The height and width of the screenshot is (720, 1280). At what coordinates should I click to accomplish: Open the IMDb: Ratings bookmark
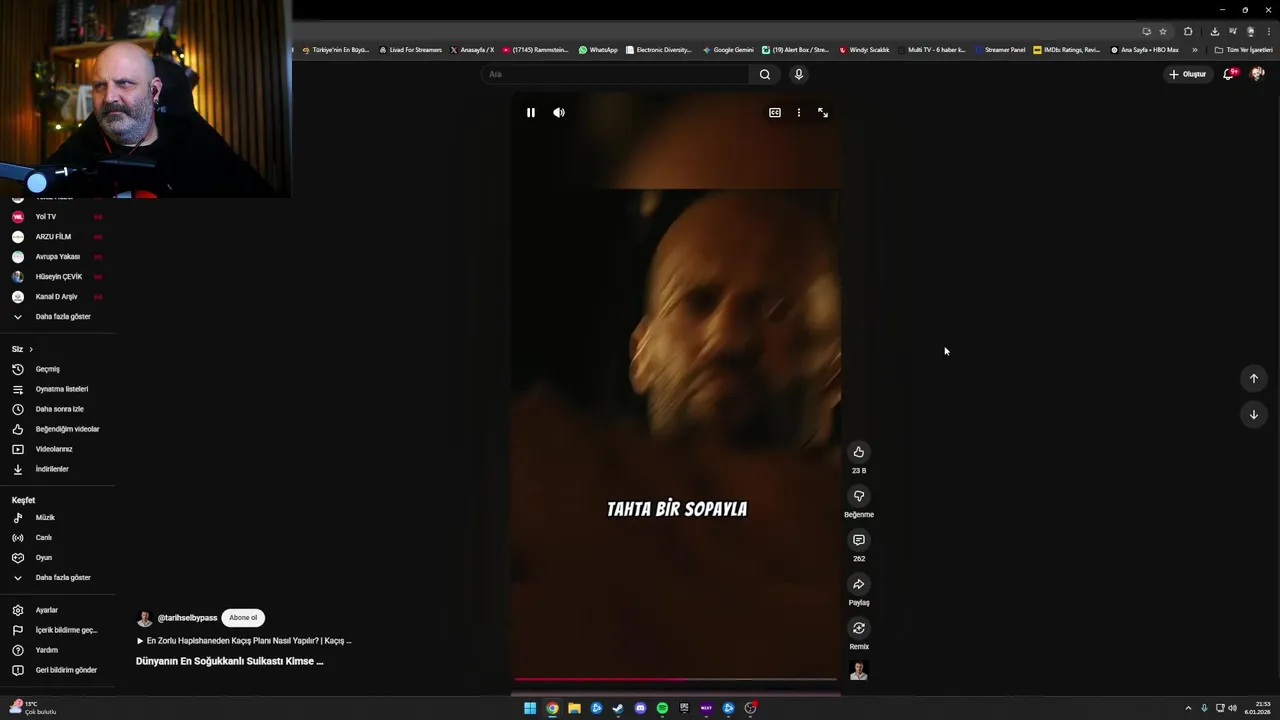point(1066,49)
